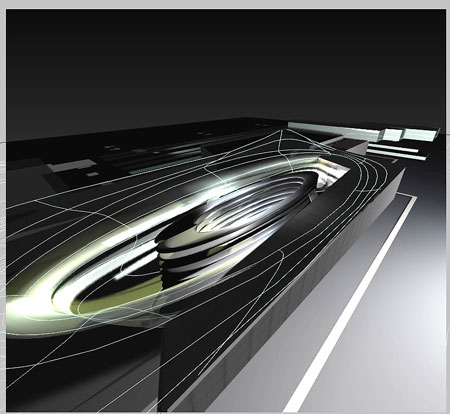450x414 pixels.
Task: Click the middle white block at top right
Action: pos(393,135)
